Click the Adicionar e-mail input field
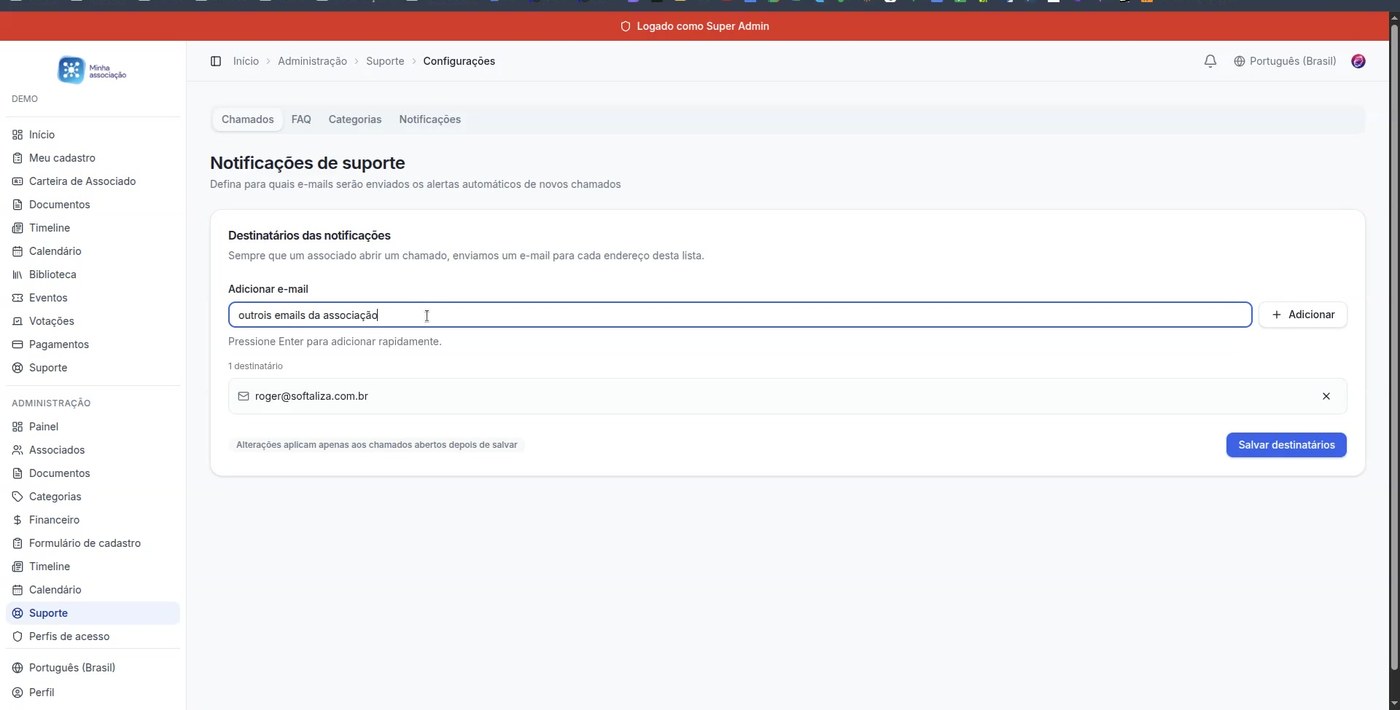 click(700, 314)
